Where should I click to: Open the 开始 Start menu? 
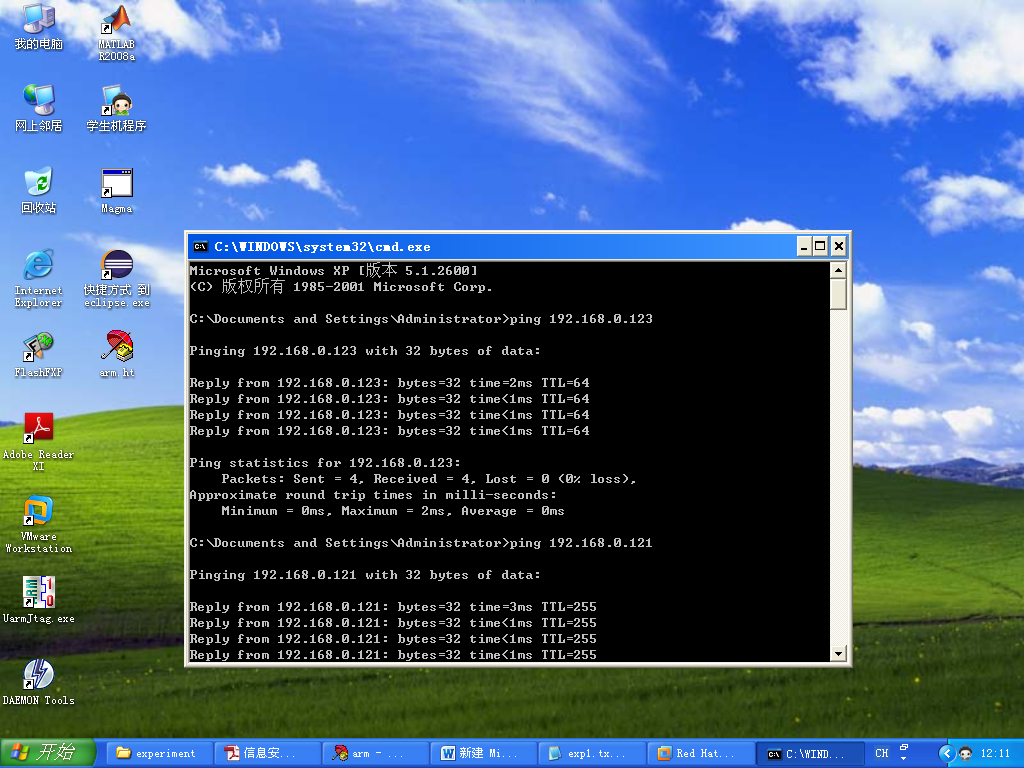[x=48, y=753]
